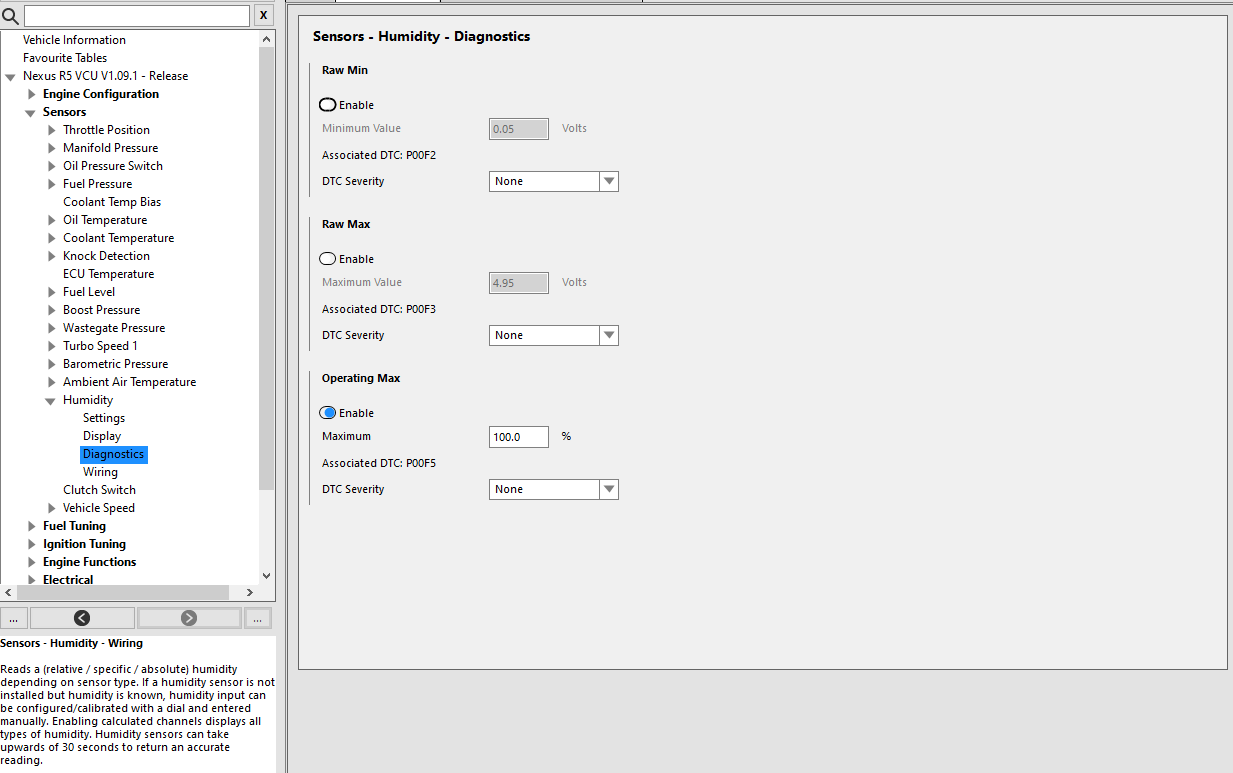Enable the Raw Max diagnostic

click(x=328, y=259)
